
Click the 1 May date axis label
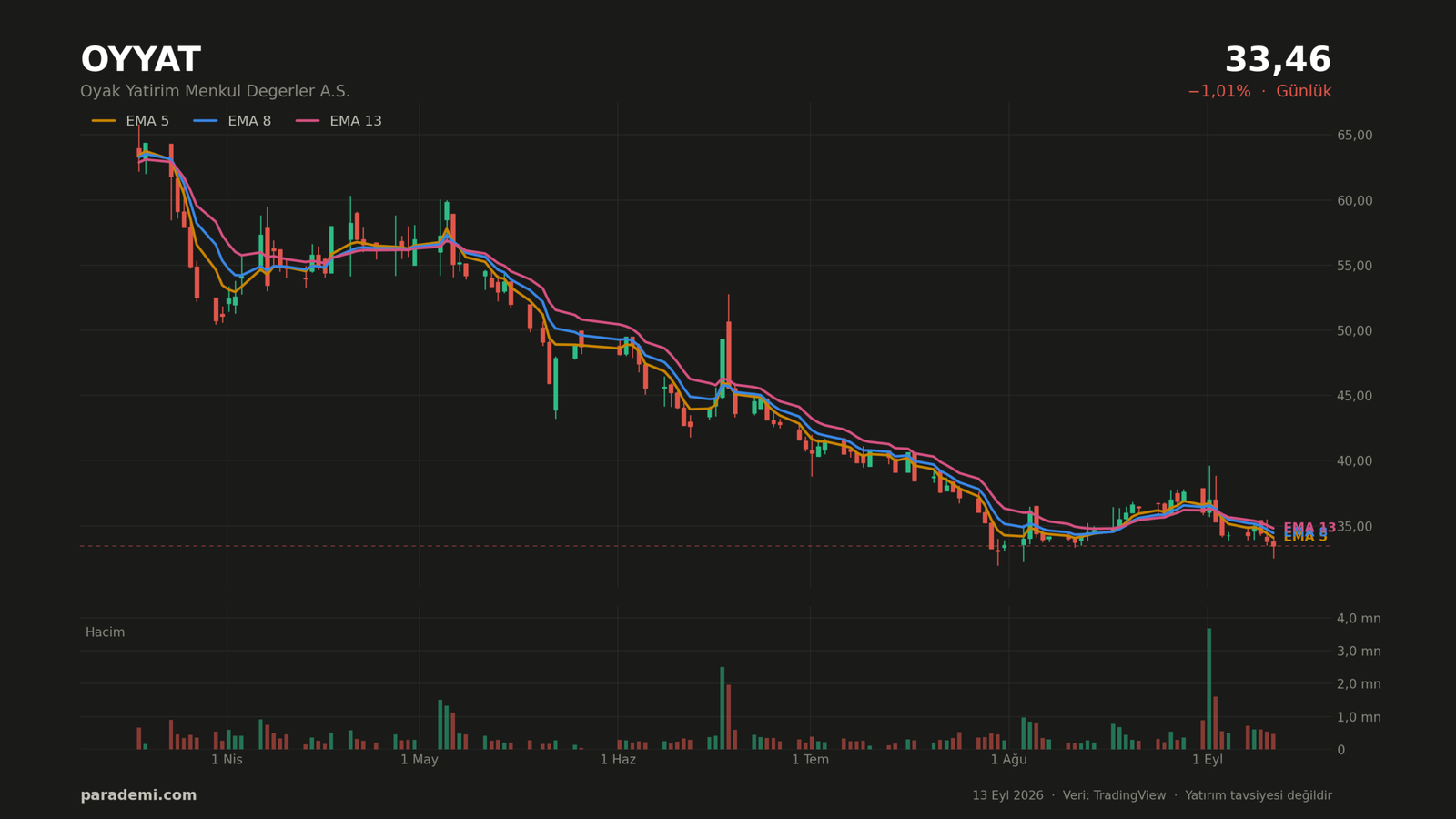click(x=420, y=760)
